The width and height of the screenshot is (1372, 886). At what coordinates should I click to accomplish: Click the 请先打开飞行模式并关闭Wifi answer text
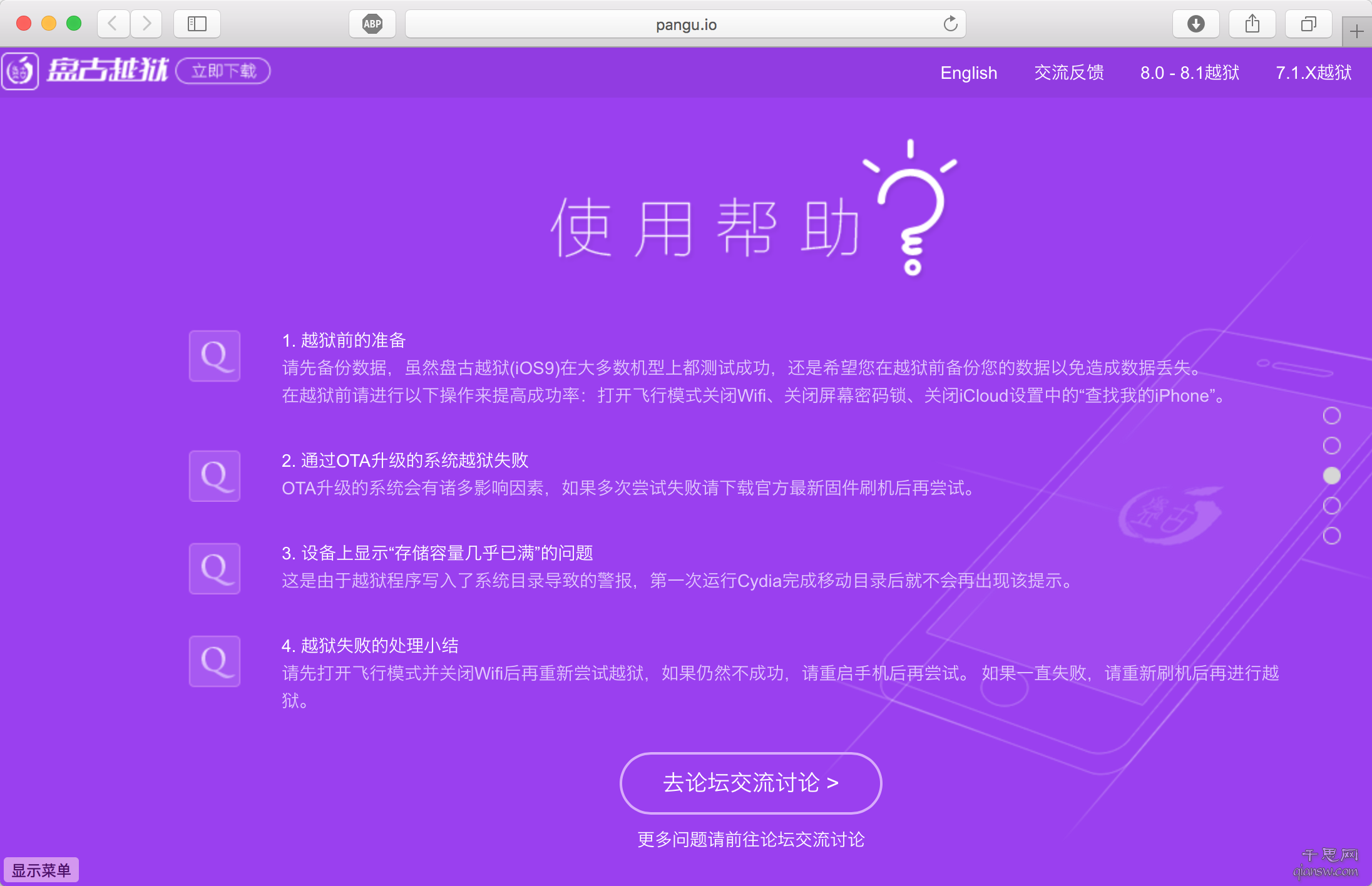tap(781, 687)
